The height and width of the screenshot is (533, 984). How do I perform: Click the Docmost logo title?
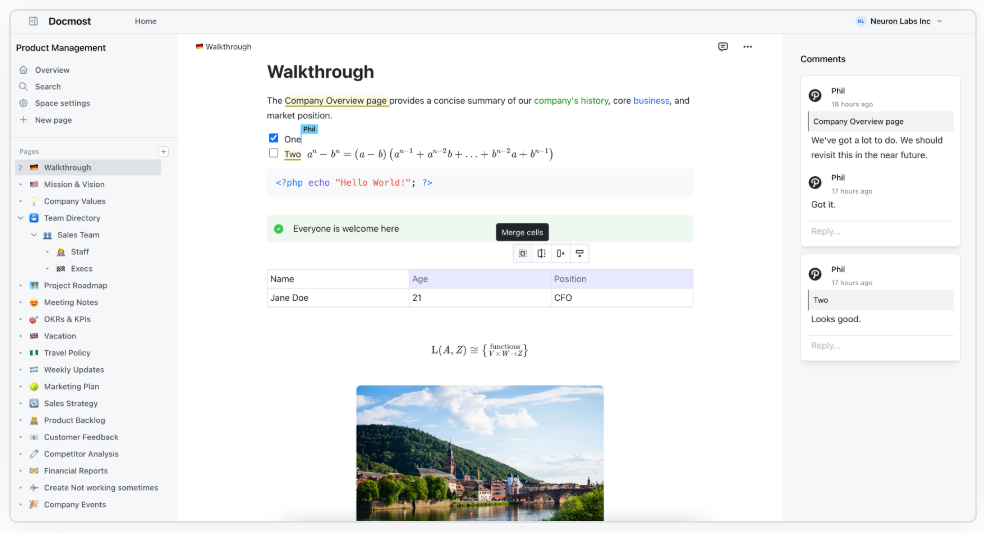pos(70,21)
